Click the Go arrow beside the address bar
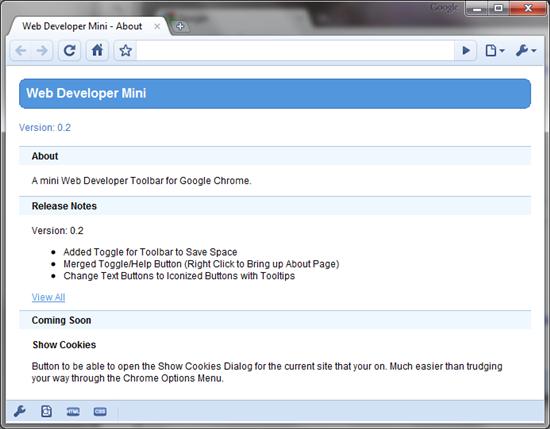Image resolution: width=550 pixels, height=429 pixels. 466,51
